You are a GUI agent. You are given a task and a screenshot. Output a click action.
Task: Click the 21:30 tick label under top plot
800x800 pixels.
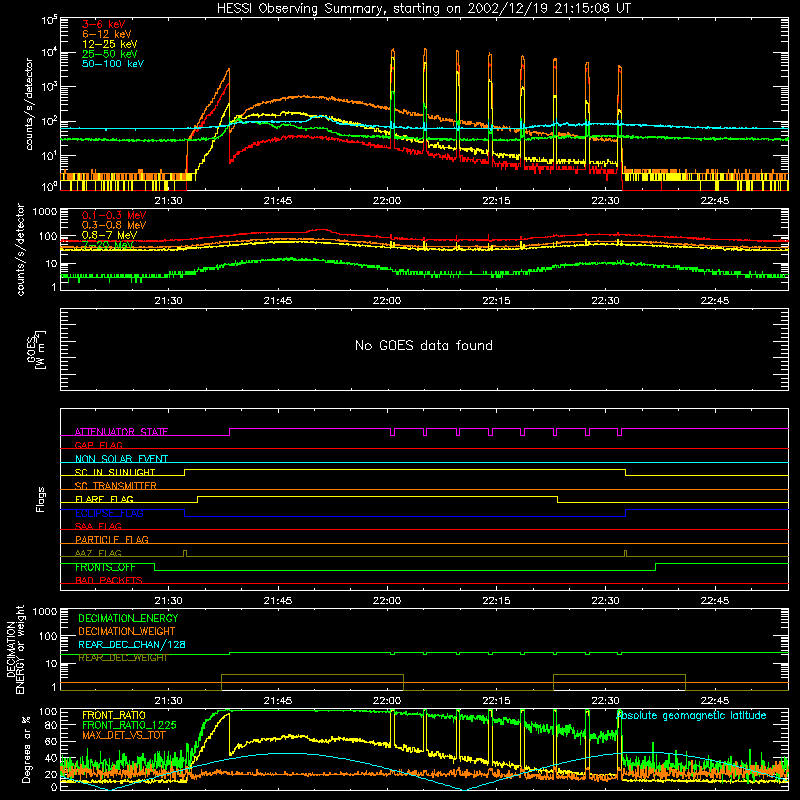tap(168, 201)
